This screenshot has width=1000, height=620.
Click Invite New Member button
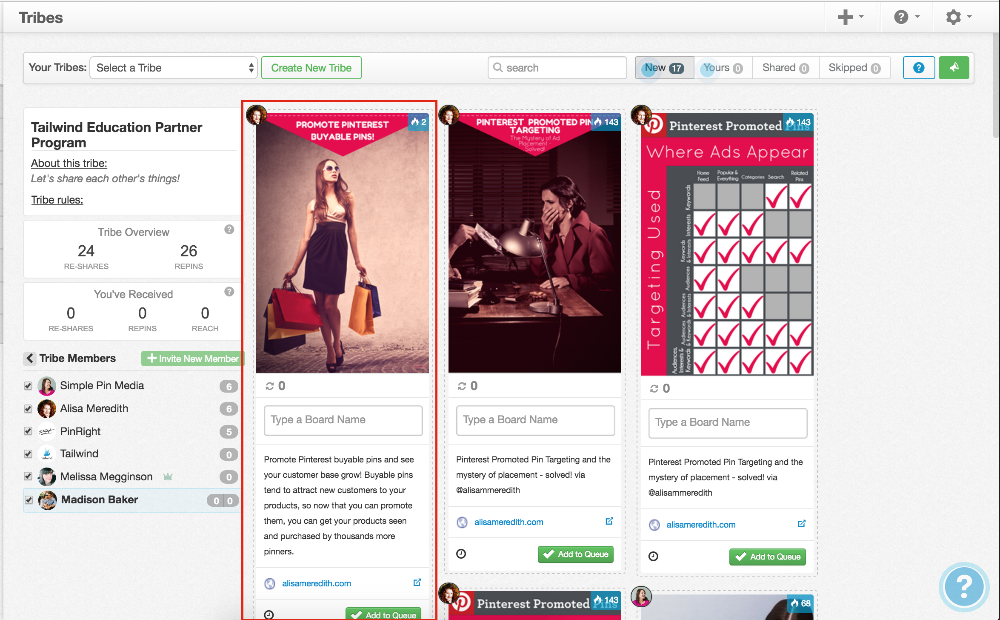click(193, 358)
